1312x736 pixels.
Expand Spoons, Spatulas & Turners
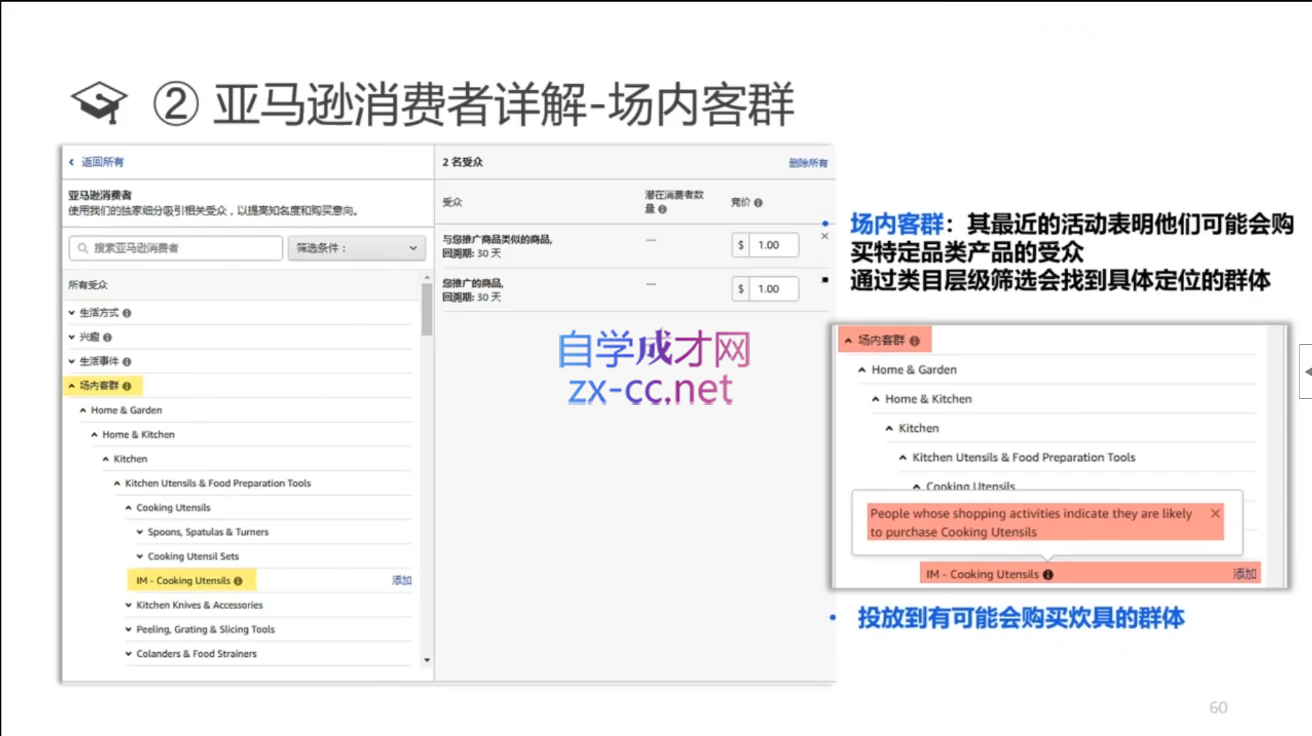click(140, 532)
